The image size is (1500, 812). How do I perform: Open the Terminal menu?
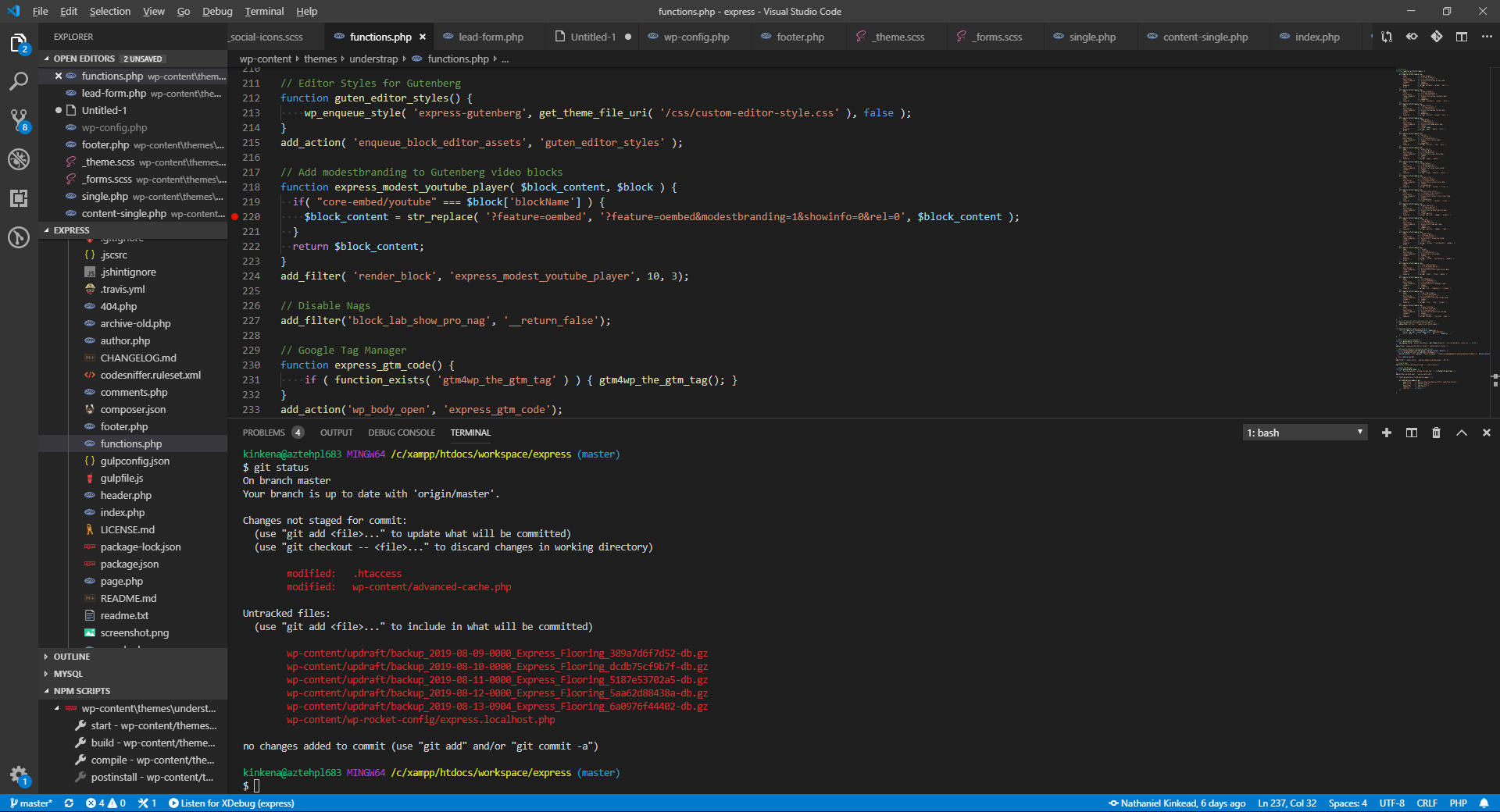[264, 11]
